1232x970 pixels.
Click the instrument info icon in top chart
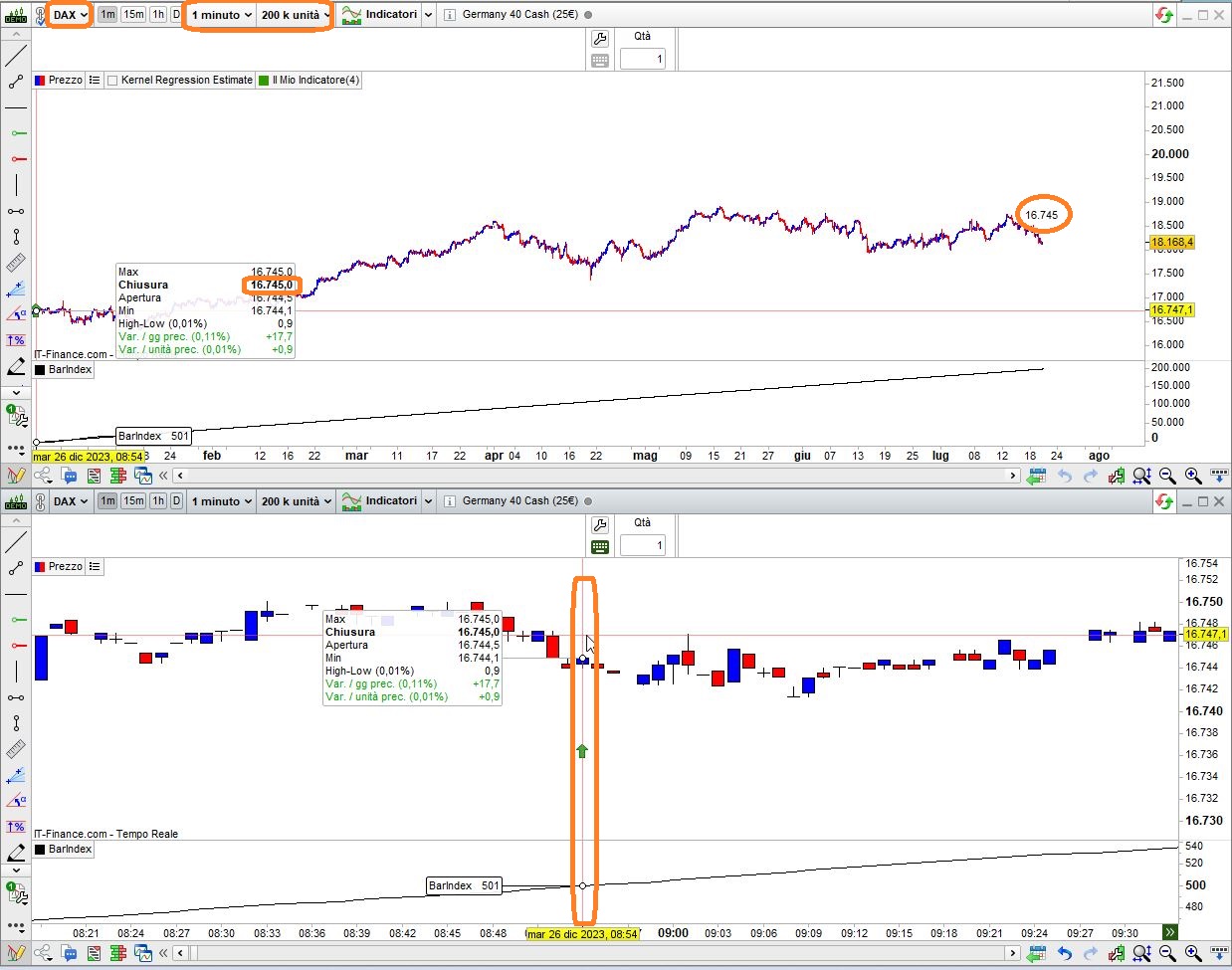(449, 15)
